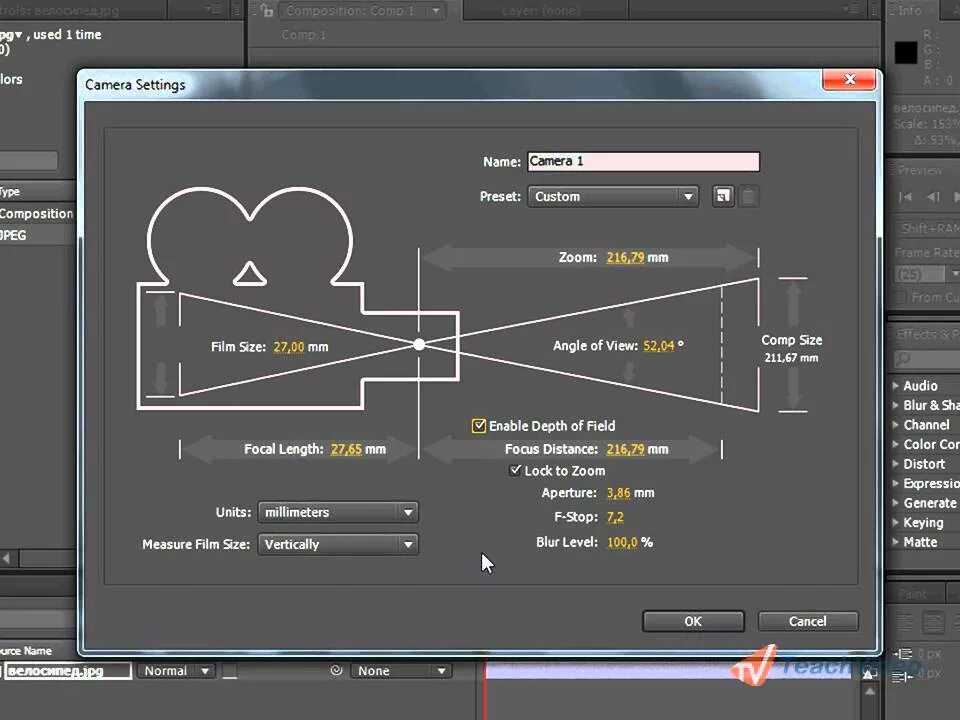This screenshot has height=720, width=960.
Task: Open the frame rate (25) dropdown
Action: (x=927, y=274)
